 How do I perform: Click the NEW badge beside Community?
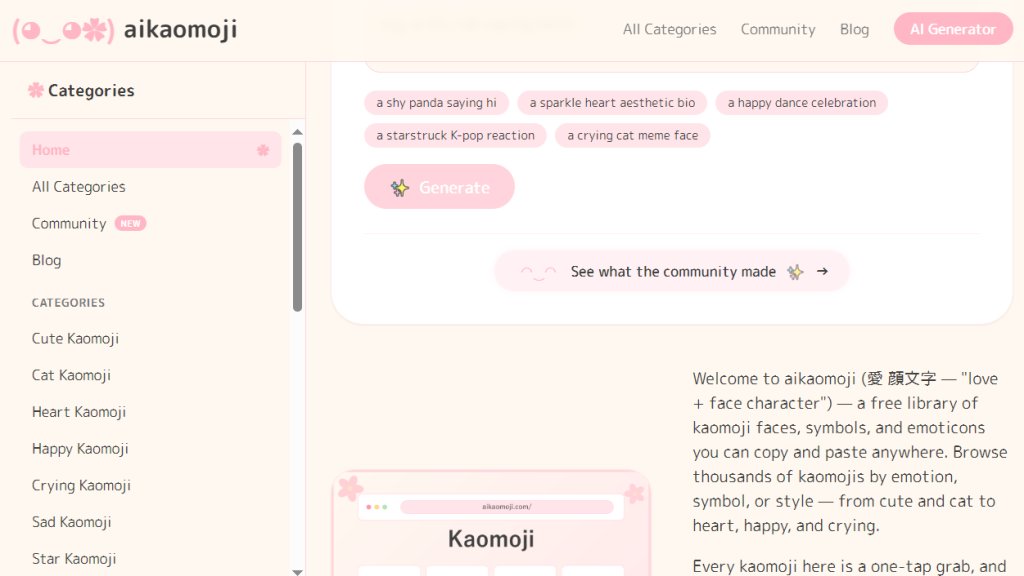tap(130, 223)
